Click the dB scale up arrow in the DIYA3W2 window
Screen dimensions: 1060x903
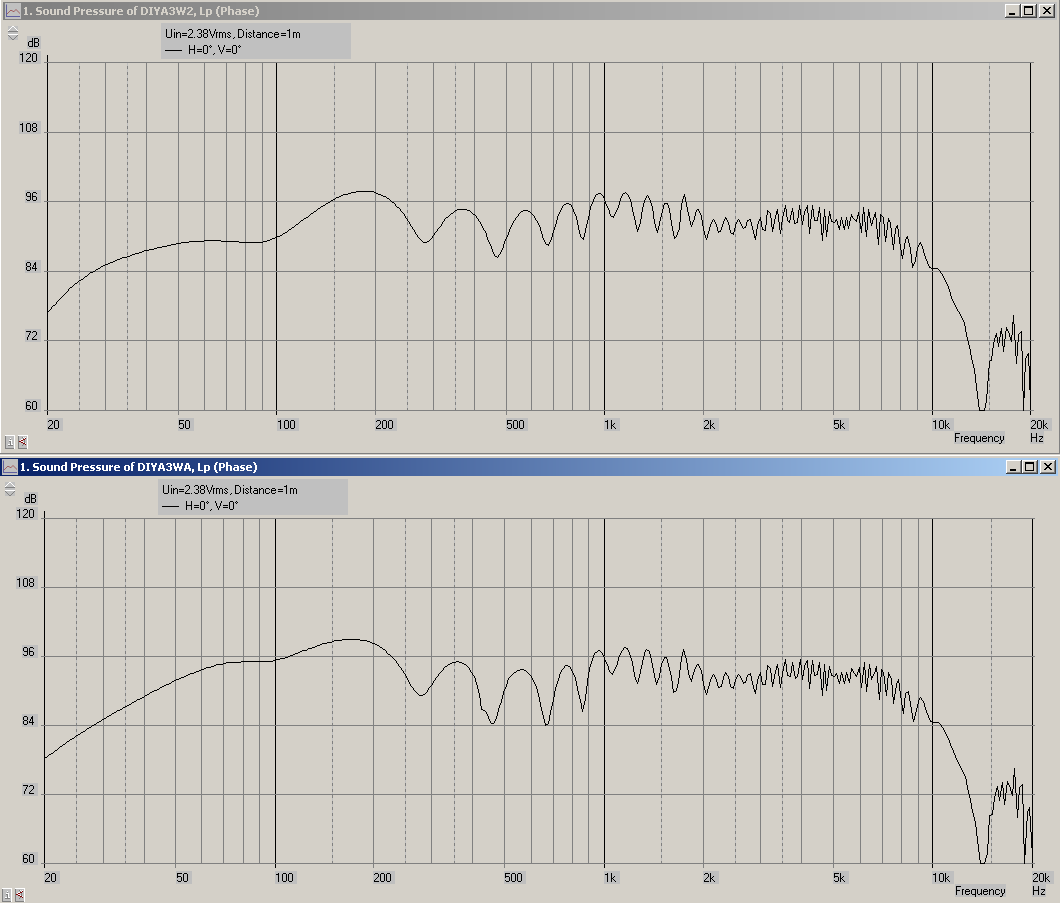coord(13,29)
